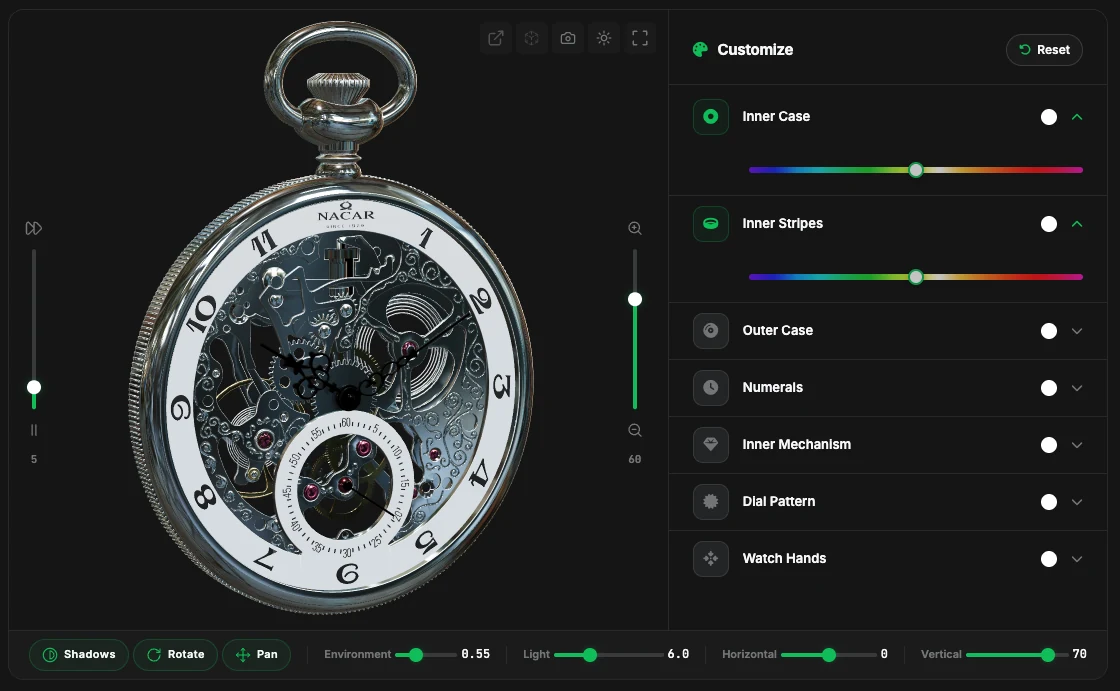The image size is (1120, 691).
Task: Click the Inner Case hue slider handle
Action: (x=916, y=170)
